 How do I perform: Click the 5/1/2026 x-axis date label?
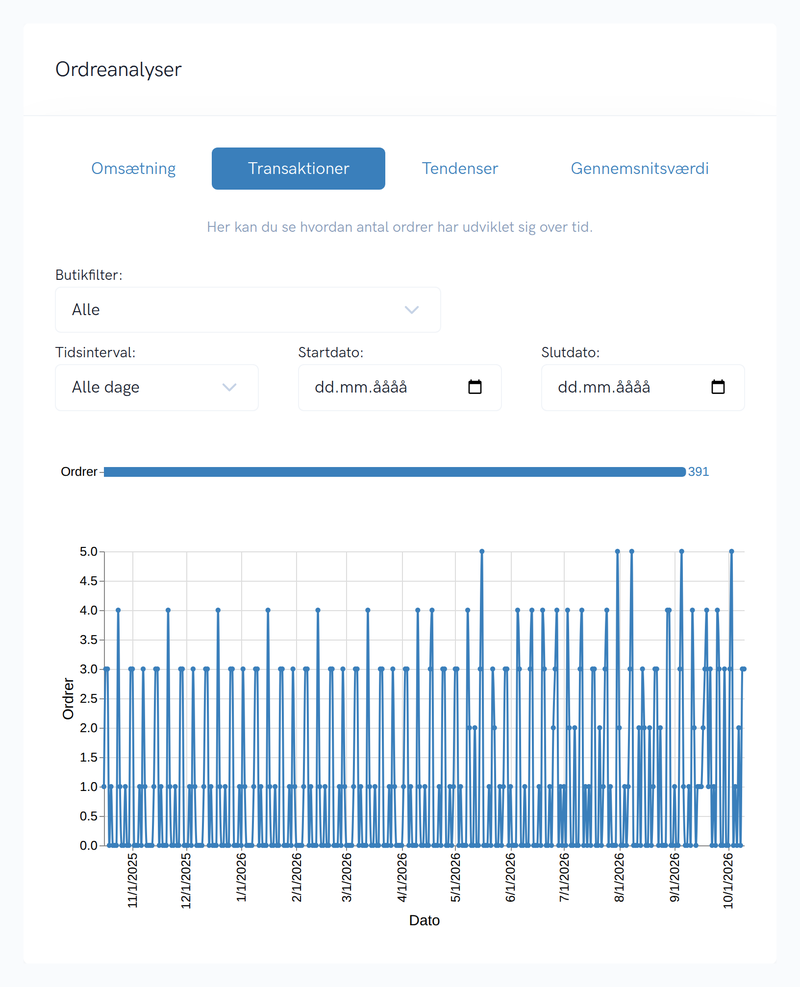point(456,877)
